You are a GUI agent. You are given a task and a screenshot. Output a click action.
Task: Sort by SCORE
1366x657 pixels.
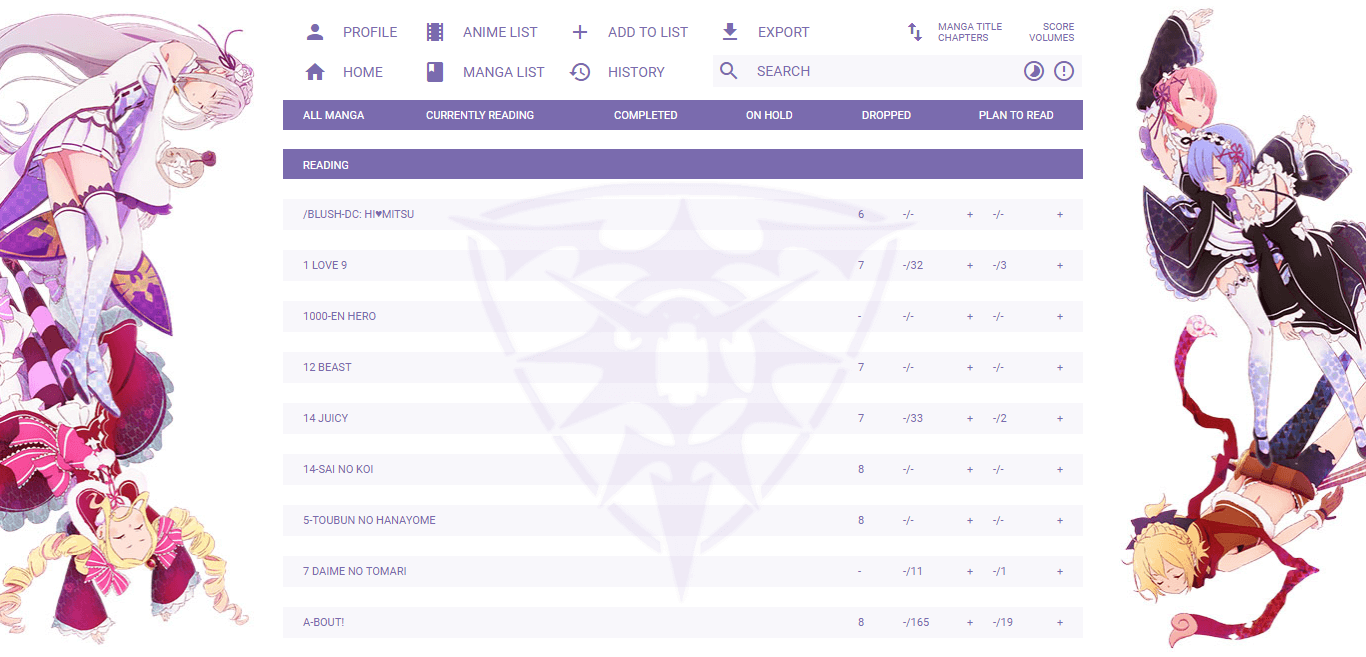pos(1059,27)
